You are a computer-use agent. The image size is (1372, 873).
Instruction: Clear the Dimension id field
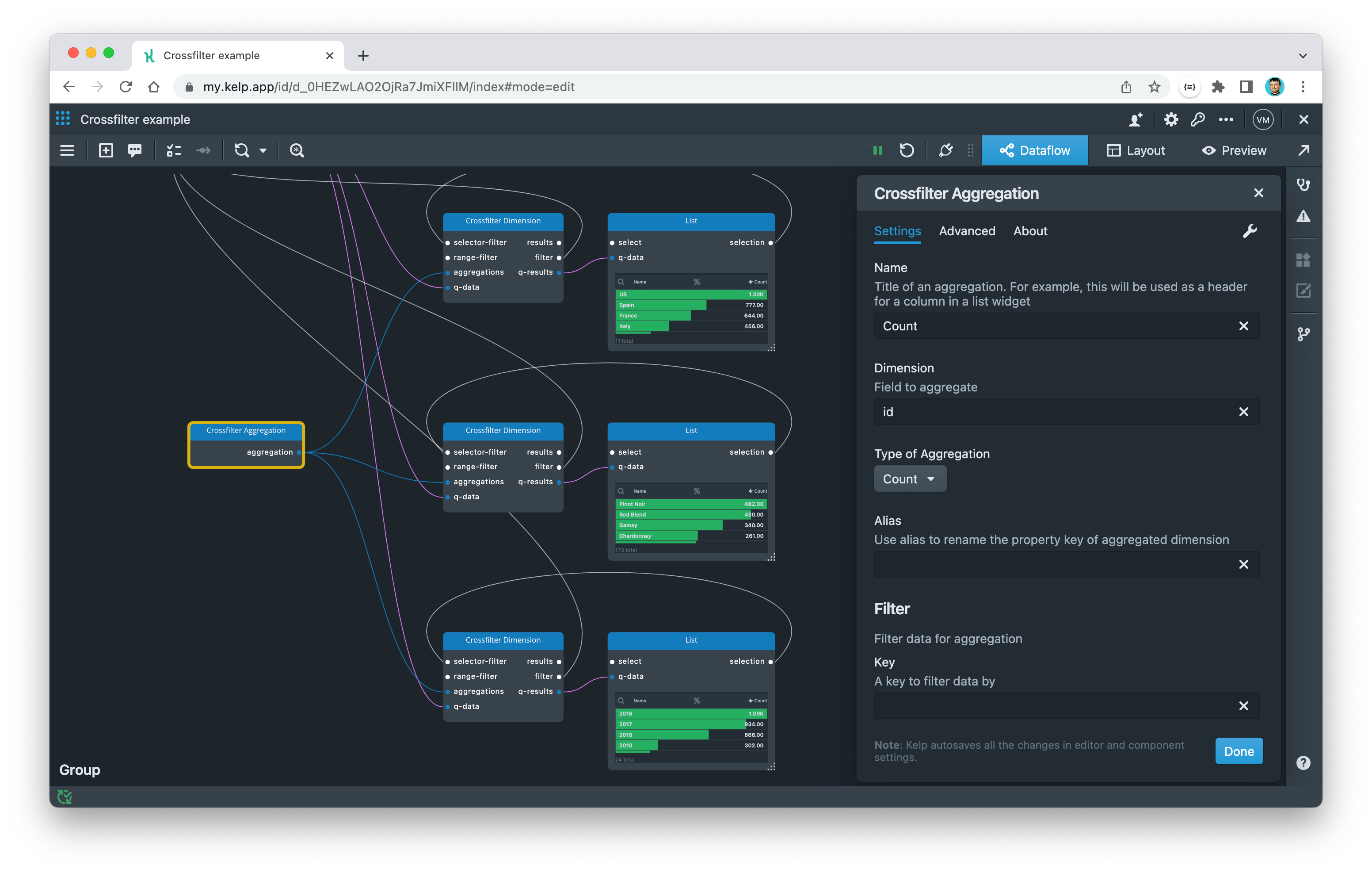click(x=1243, y=412)
